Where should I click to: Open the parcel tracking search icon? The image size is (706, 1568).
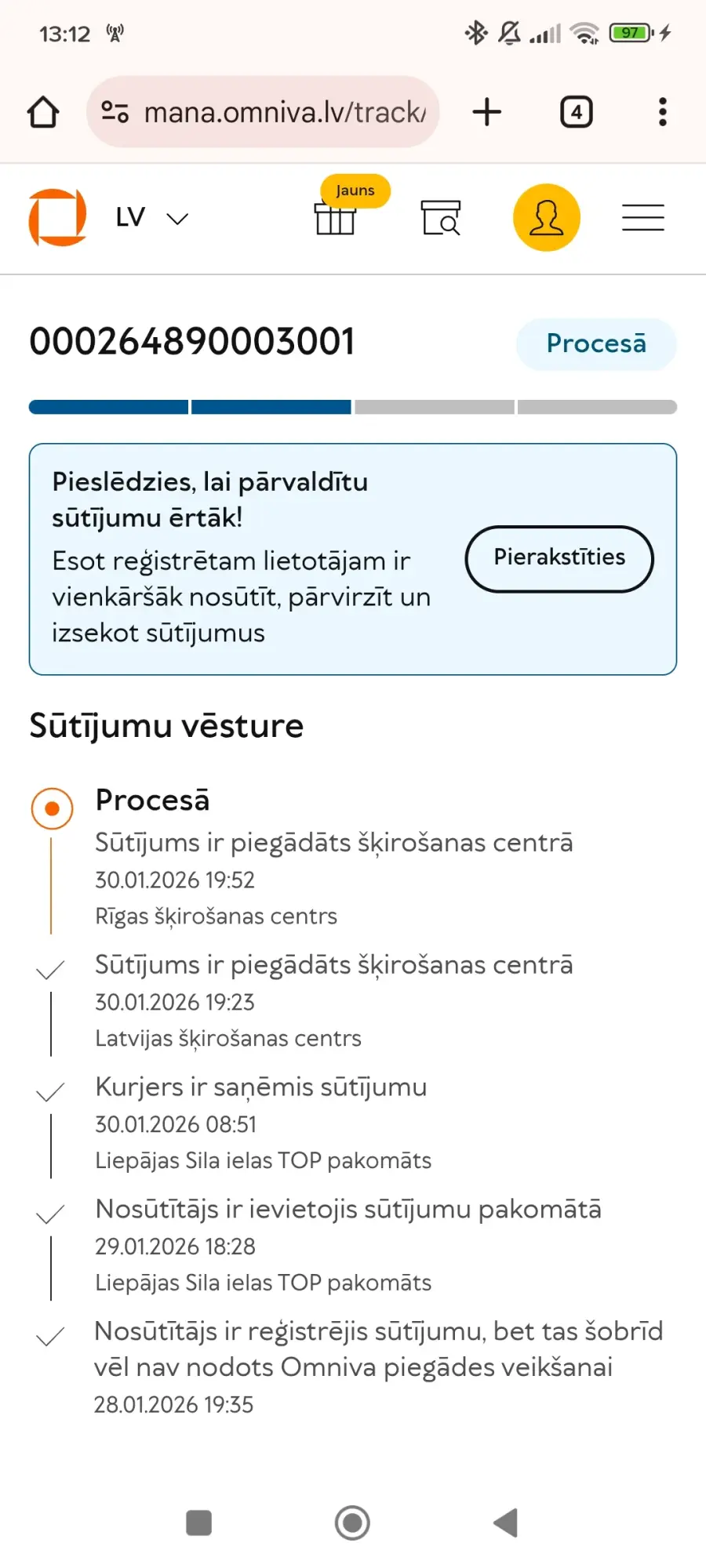point(441,217)
